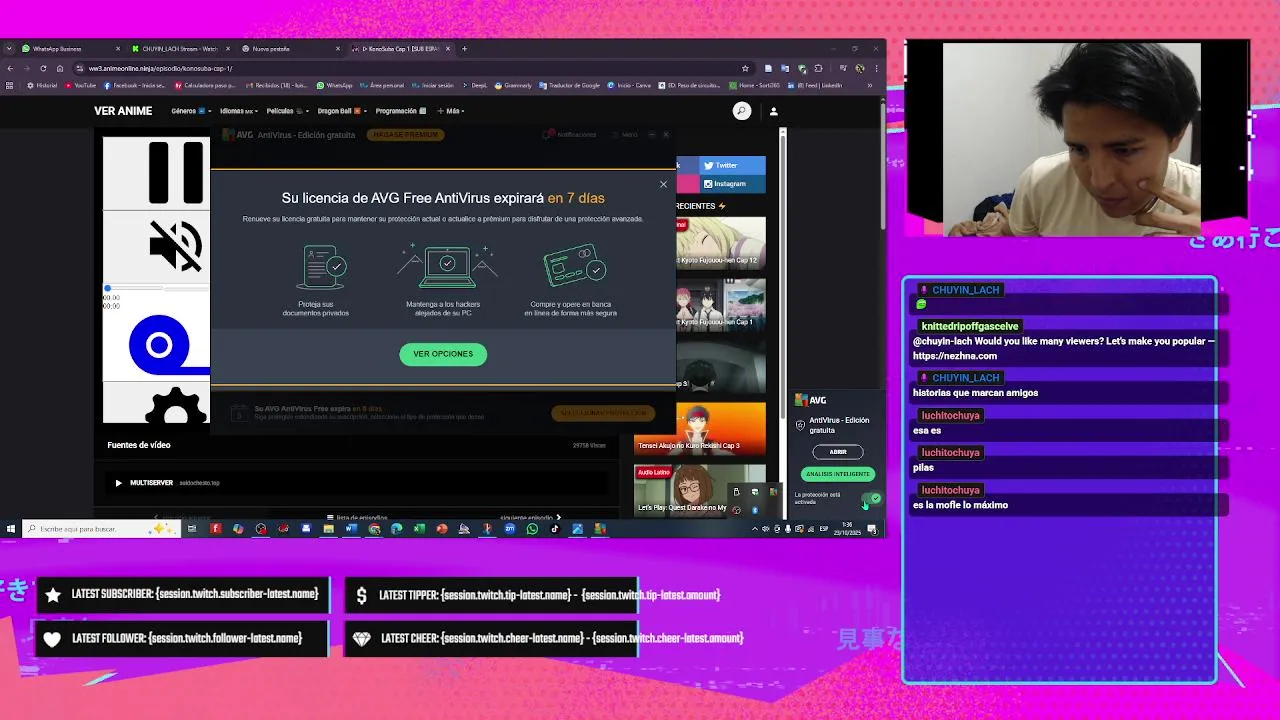1280x720 pixels.
Task: Click the page vertical scrollbar
Action: (x=883, y=165)
